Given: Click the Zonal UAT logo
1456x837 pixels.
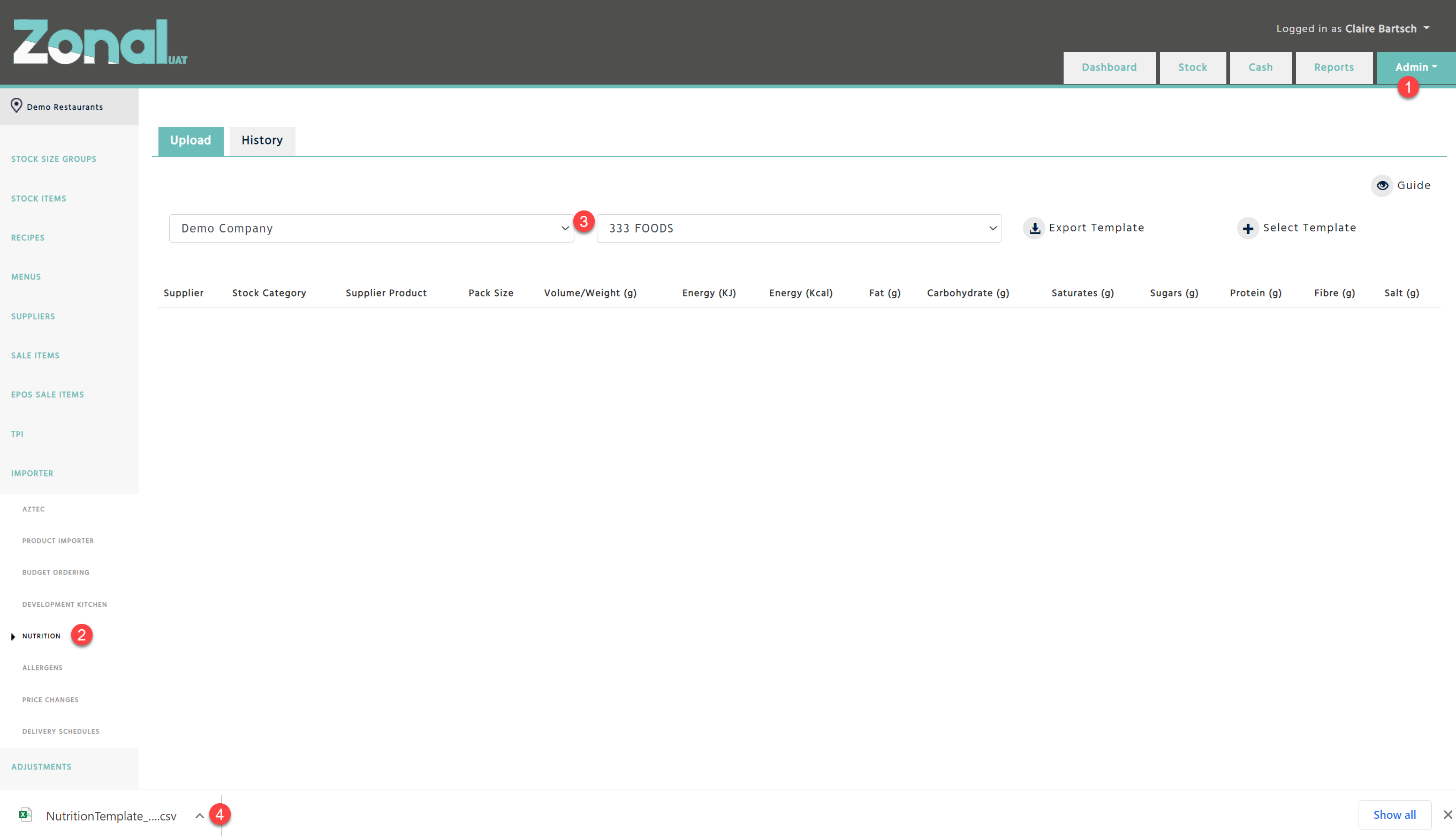Looking at the screenshot, I should click(x=100, y=42).
